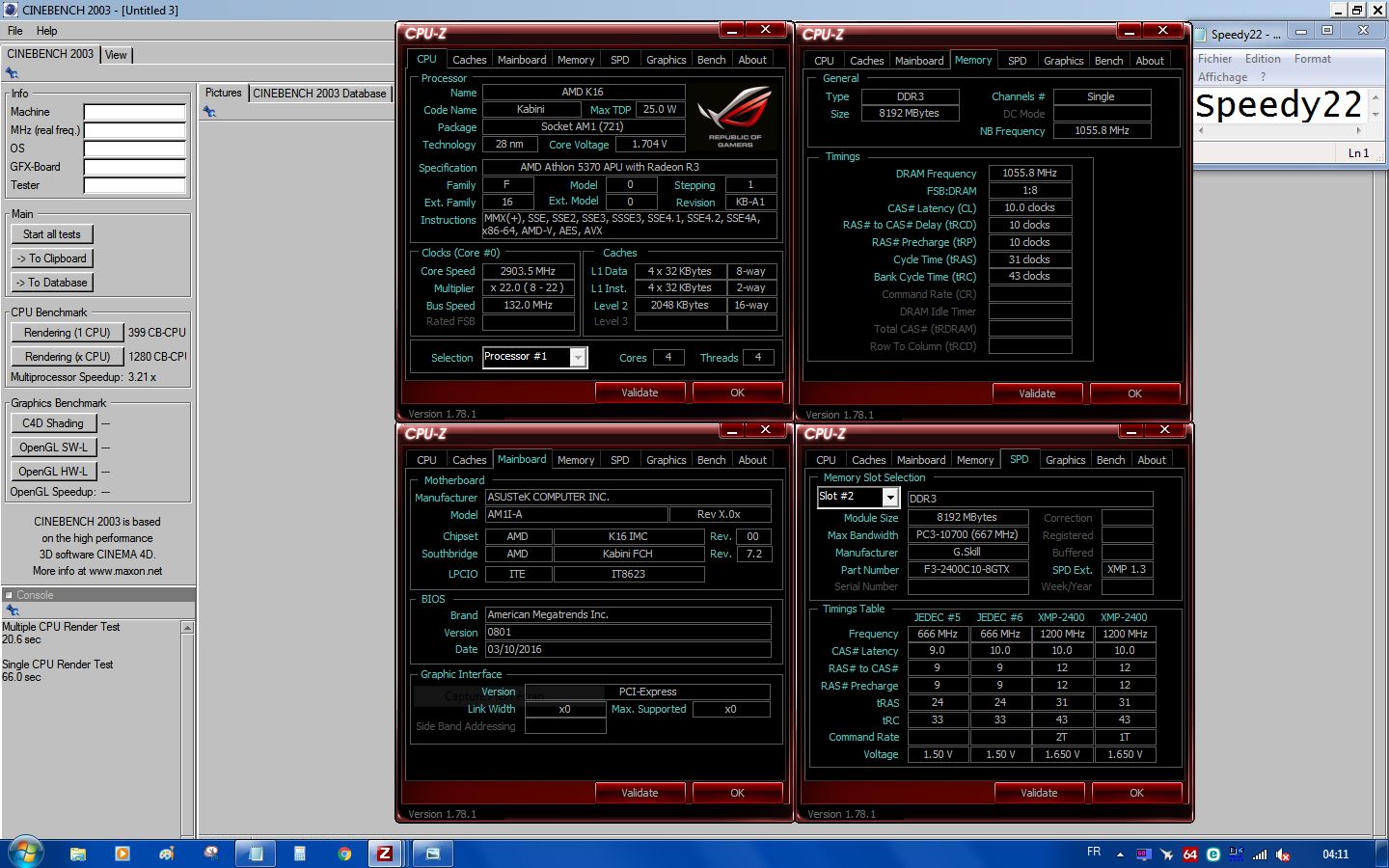Open the Processor #1 selection dropdown
Screen dimensions: 1389x868
pos(578,358)
